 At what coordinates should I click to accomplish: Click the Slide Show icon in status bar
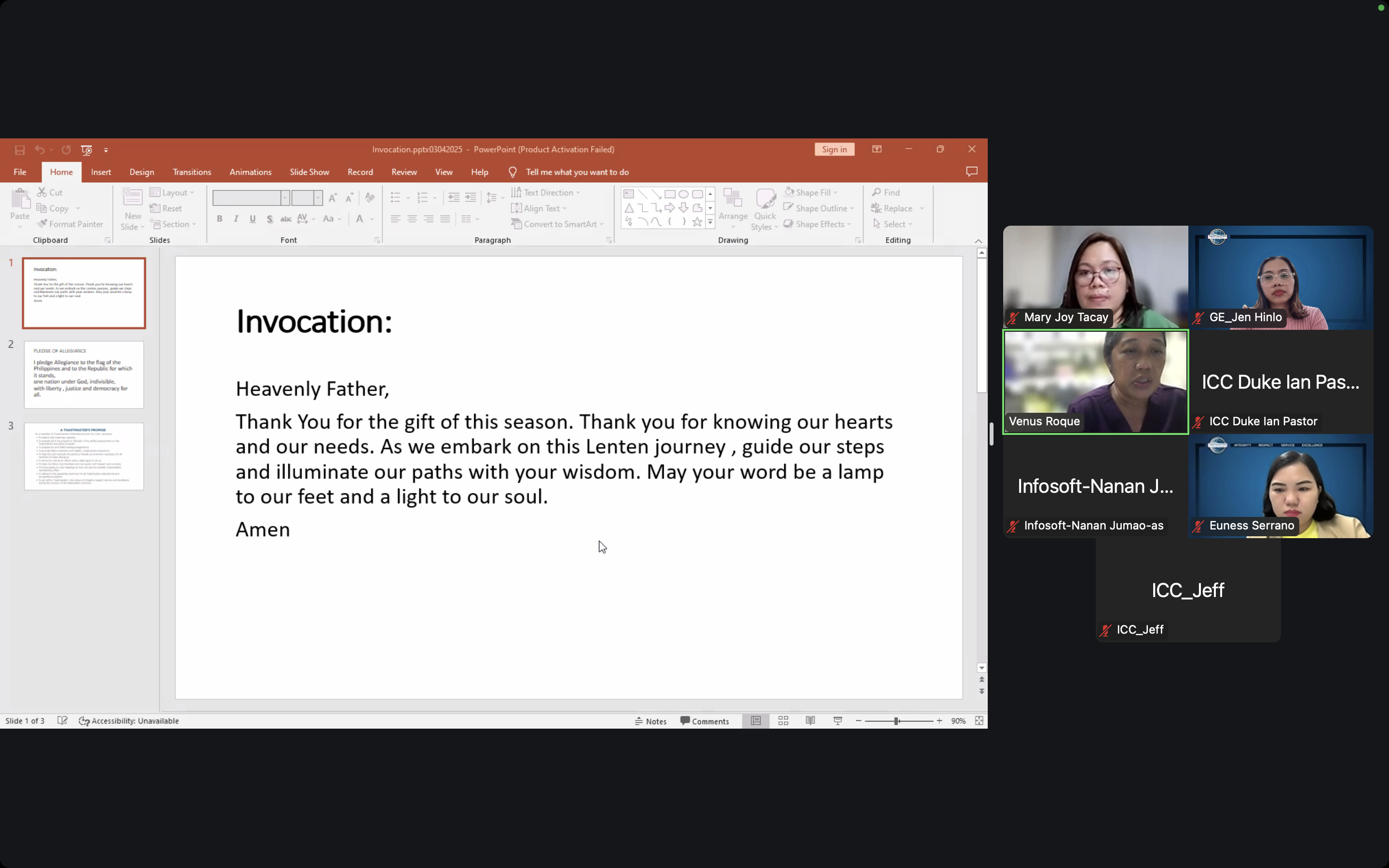[x=837, y=720]
